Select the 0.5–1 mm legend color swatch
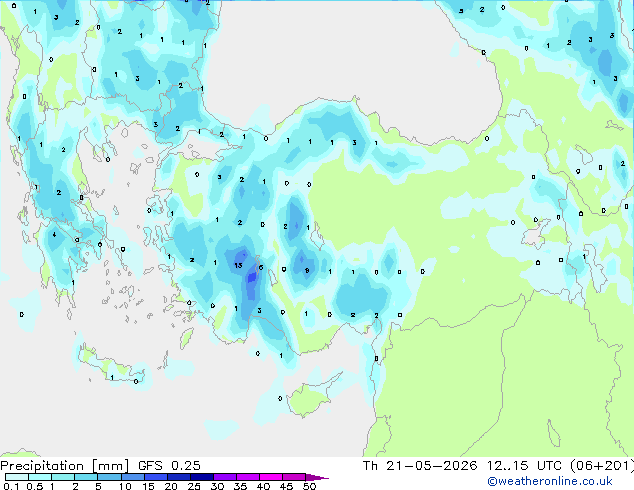 pyautogui.click(x=40, y=477)
